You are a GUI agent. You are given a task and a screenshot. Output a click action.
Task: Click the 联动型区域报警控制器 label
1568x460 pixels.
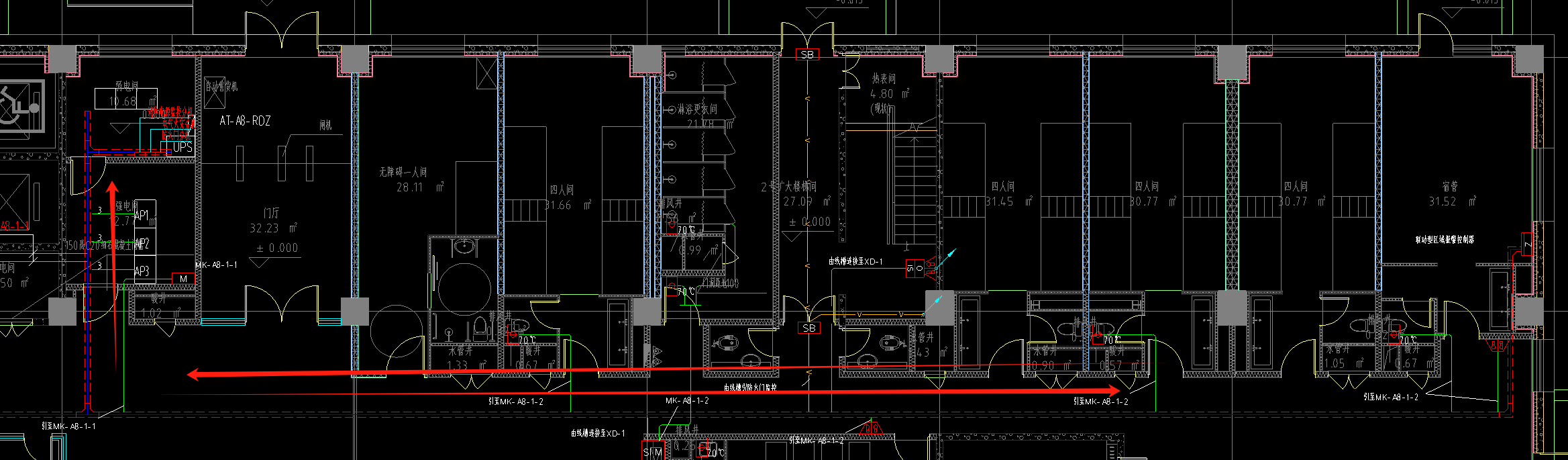point(1445,240)
